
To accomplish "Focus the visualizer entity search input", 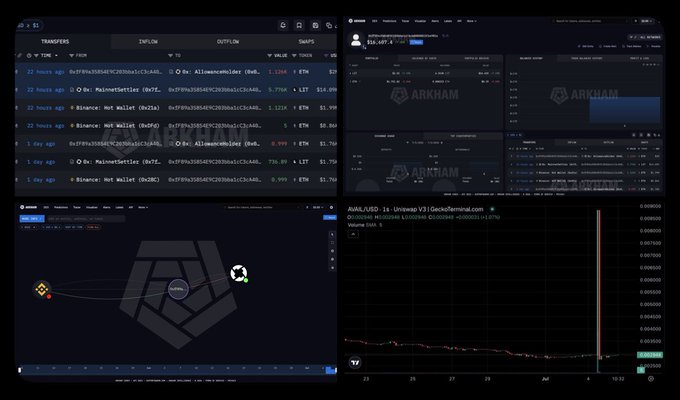I will click(x=85, y=219).
